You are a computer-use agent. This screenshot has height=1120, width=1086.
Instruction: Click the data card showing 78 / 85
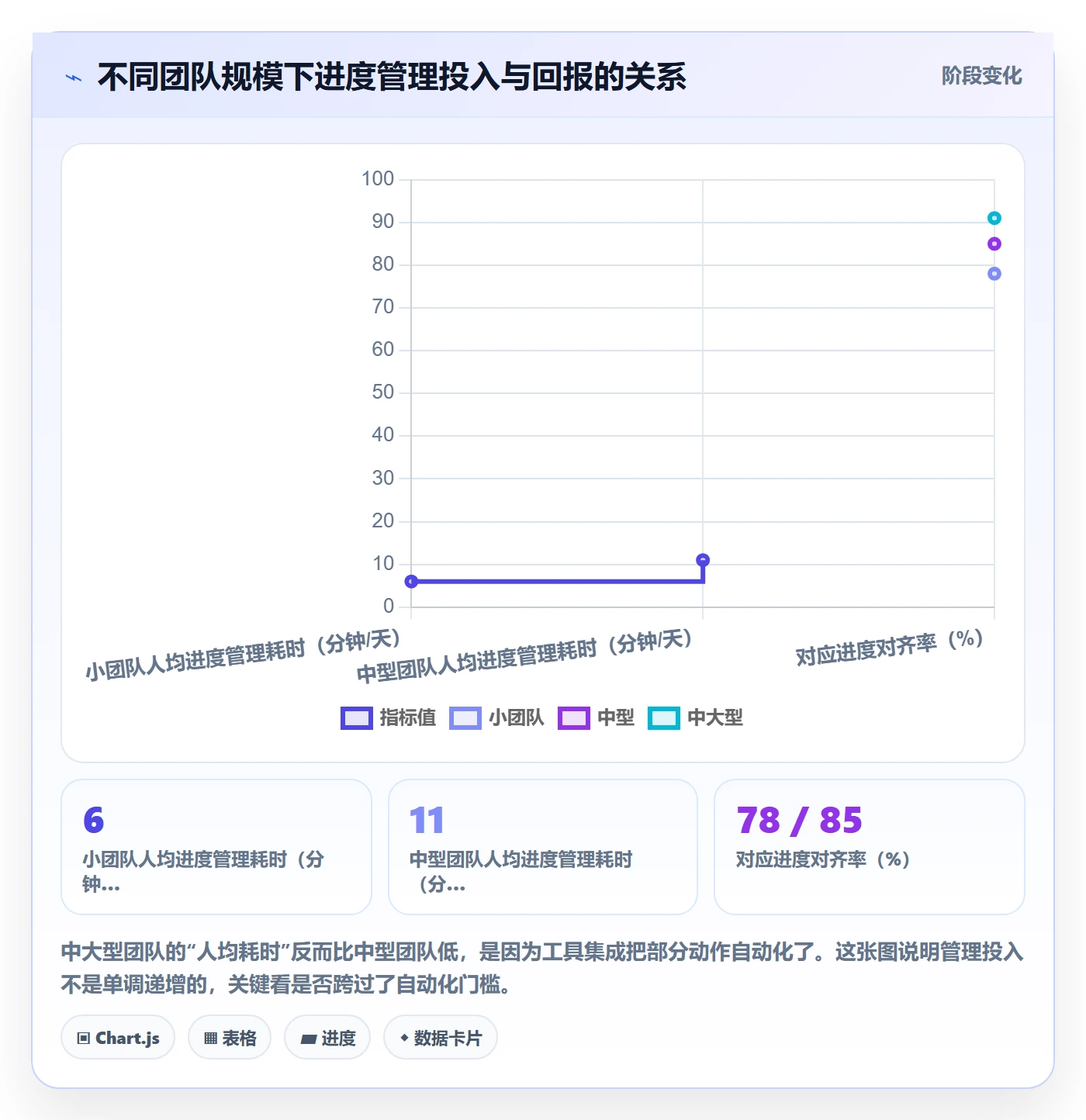[x=870, y=847]
